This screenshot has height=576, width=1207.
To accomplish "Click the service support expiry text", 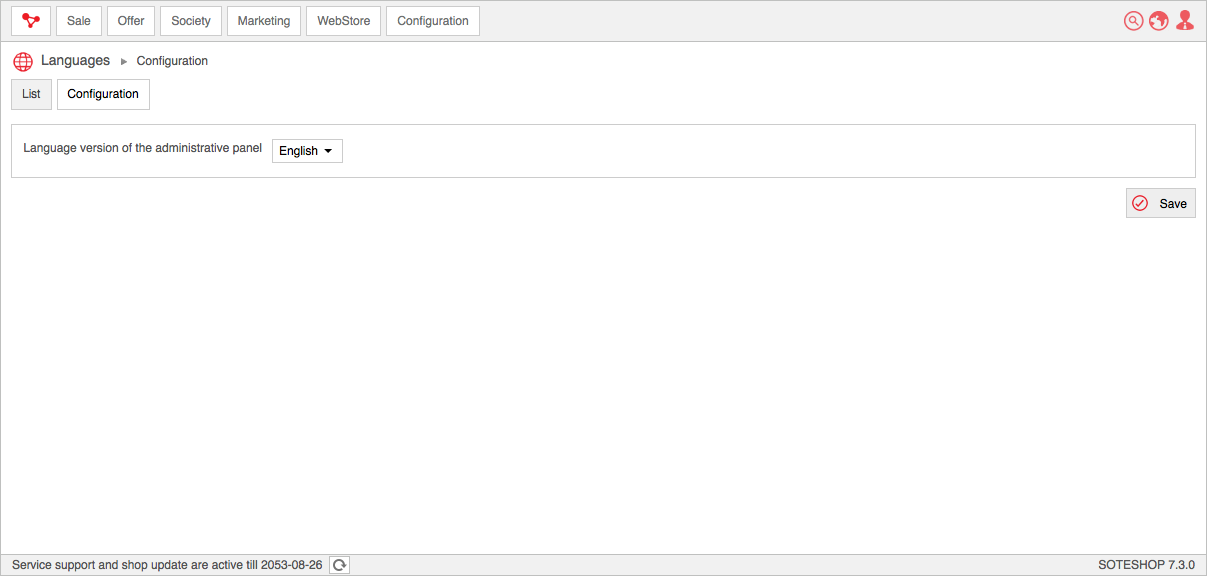I will (167, 565).
